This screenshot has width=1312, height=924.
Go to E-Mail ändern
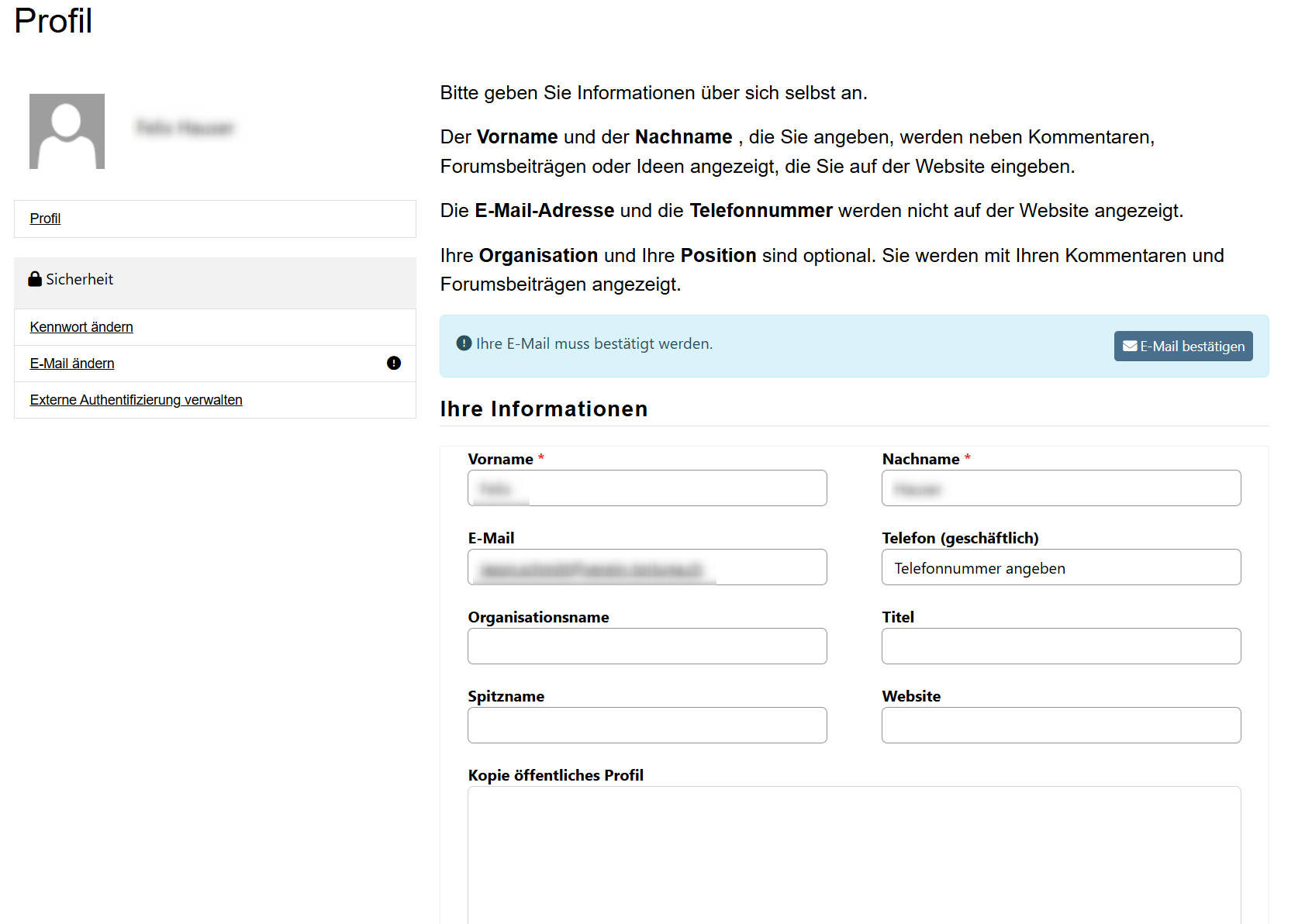[x=72, y=364]
